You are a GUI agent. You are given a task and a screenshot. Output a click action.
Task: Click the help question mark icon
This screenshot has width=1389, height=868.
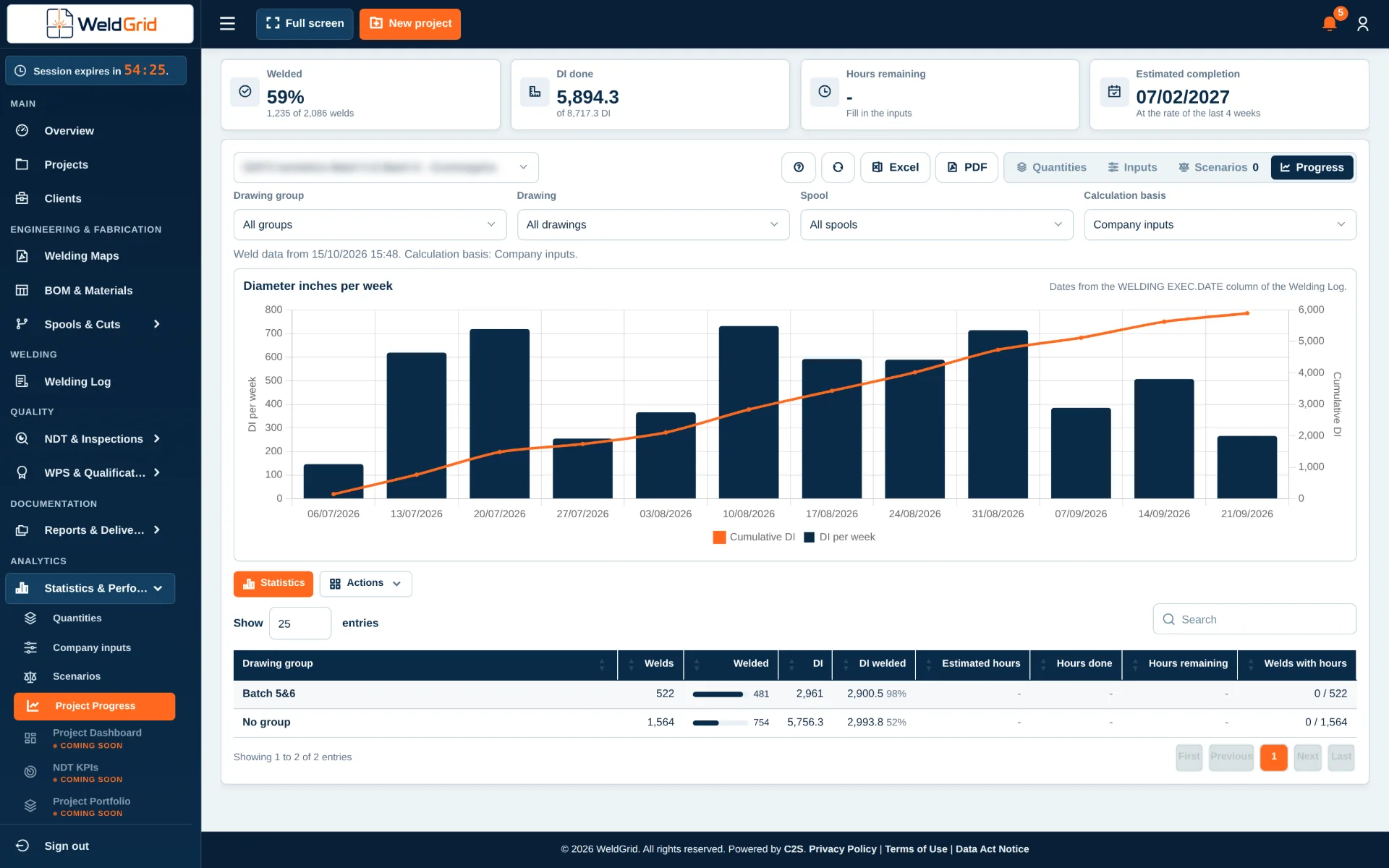[x=799, y=167]
